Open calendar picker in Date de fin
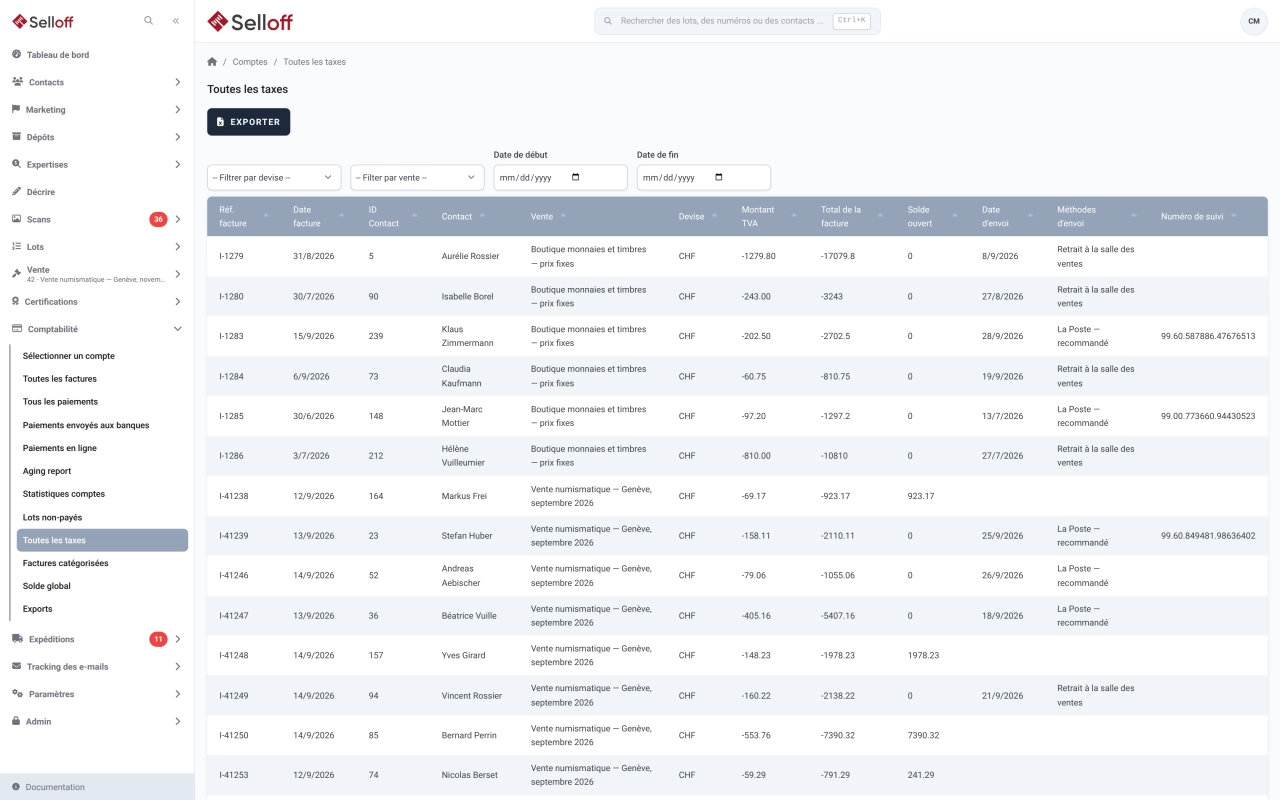 coord(718,177)
